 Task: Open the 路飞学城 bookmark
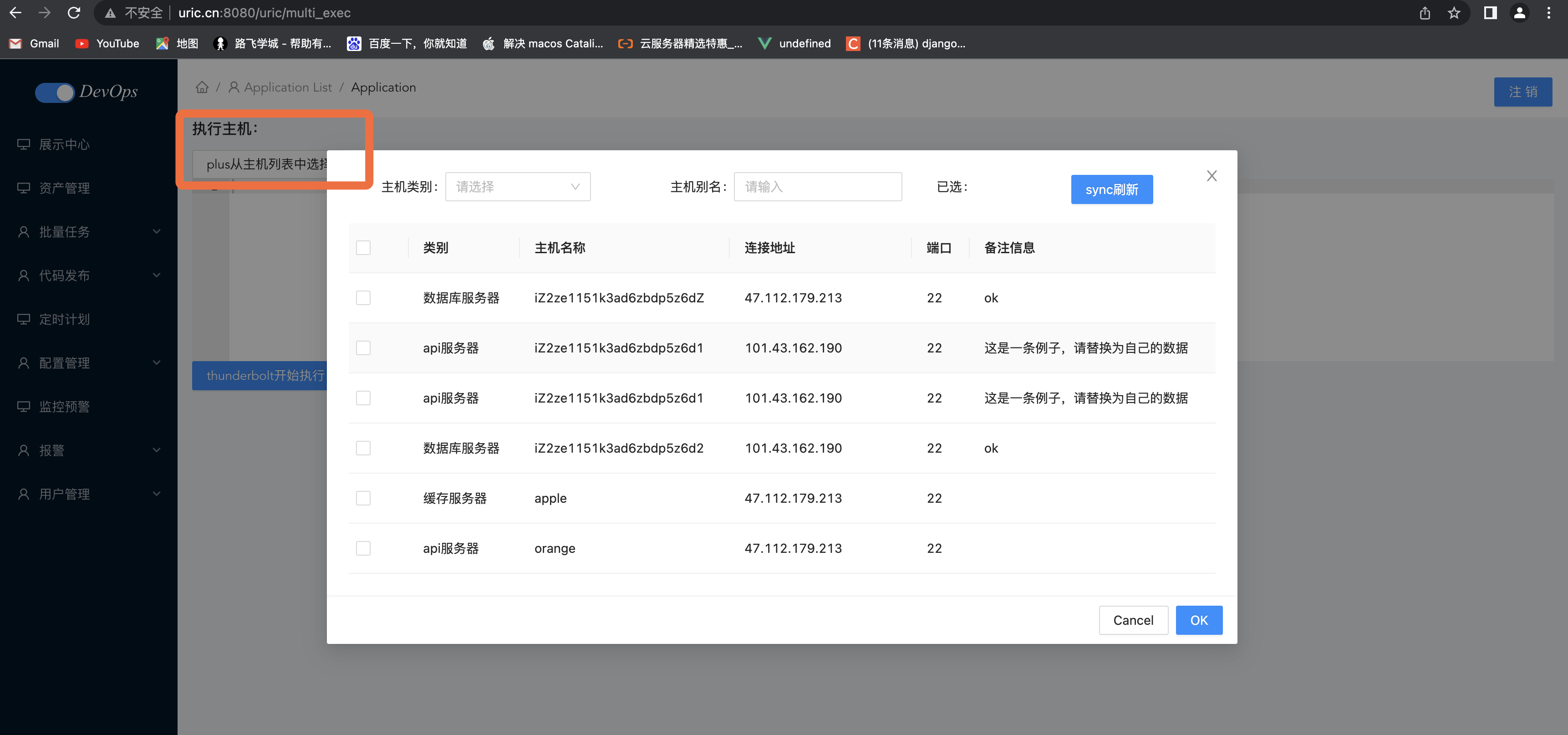pyautogui.click(x=273, y=43)
